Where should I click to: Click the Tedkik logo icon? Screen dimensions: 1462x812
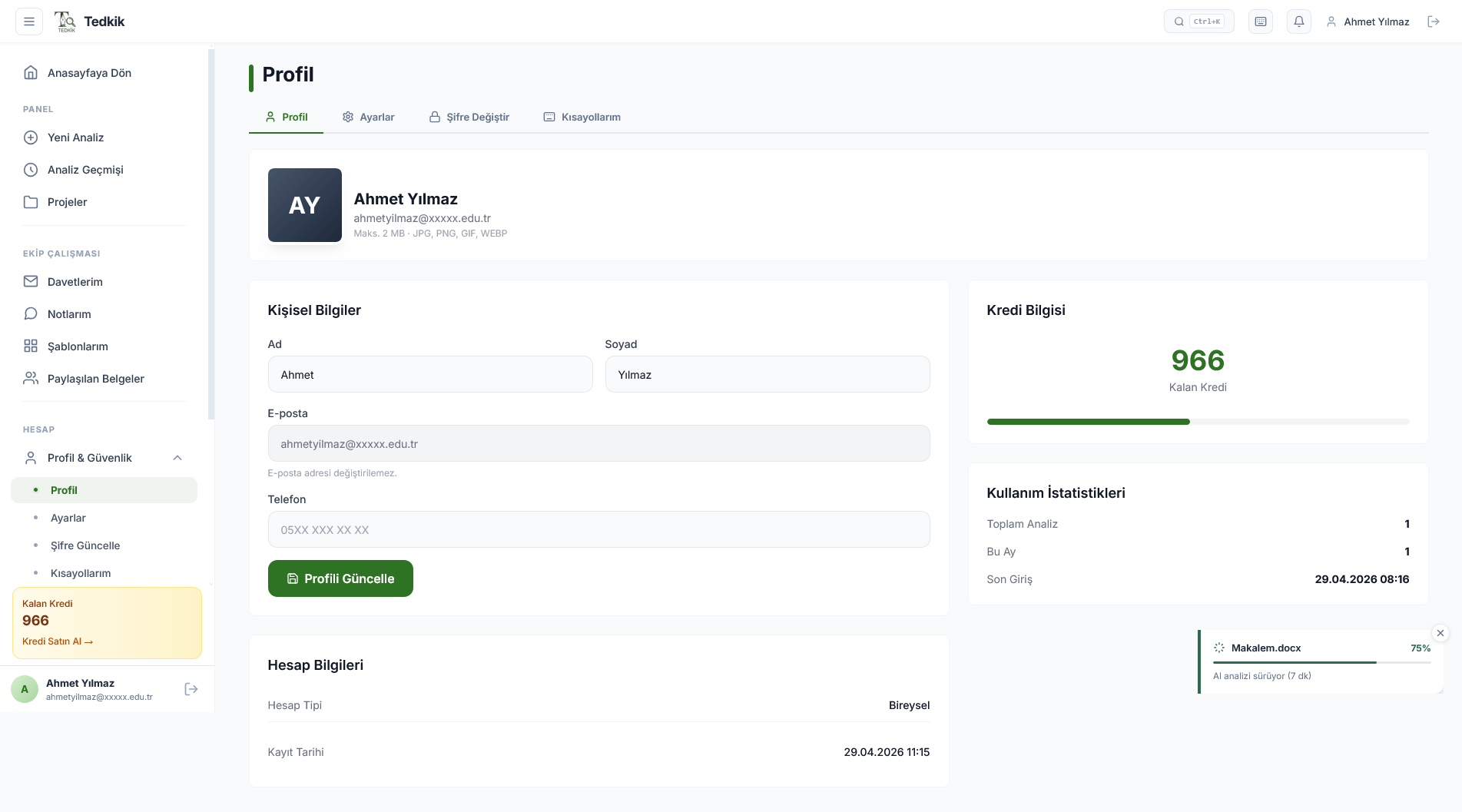[65, 22]
